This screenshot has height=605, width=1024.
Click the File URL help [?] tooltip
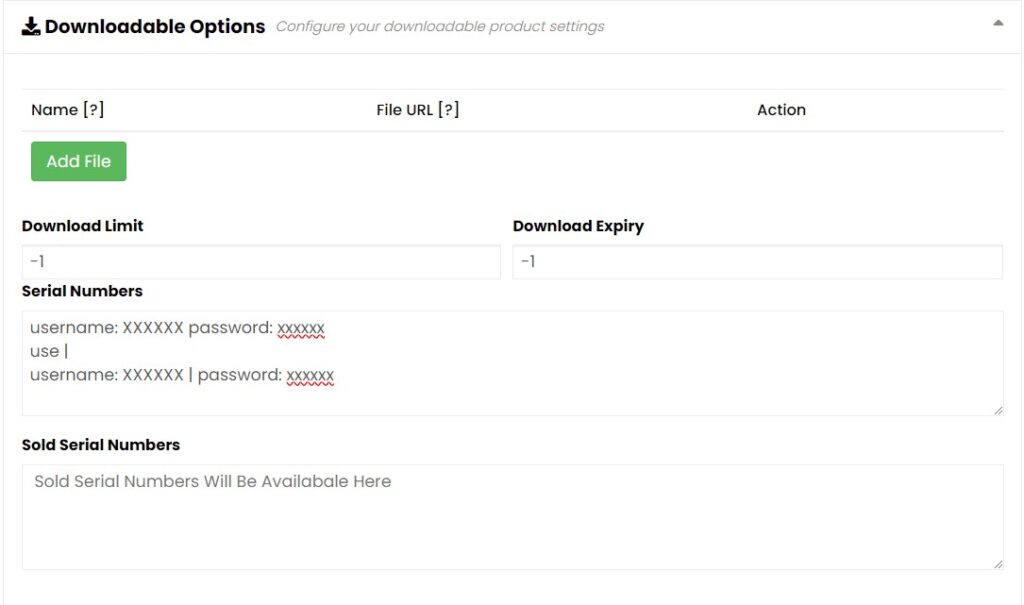pyautogui.click(x=449, y=109)
